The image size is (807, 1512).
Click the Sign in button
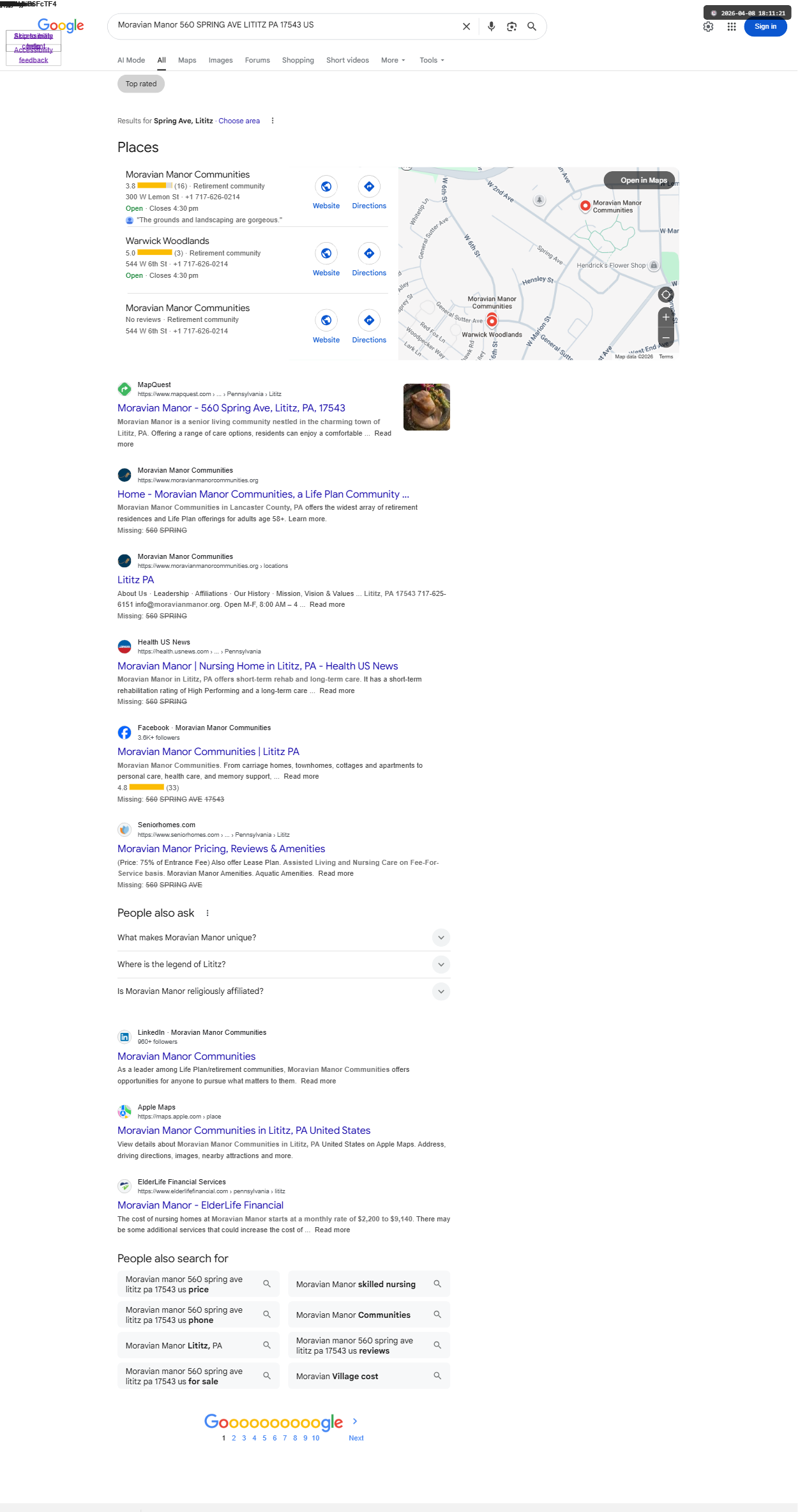766,27
